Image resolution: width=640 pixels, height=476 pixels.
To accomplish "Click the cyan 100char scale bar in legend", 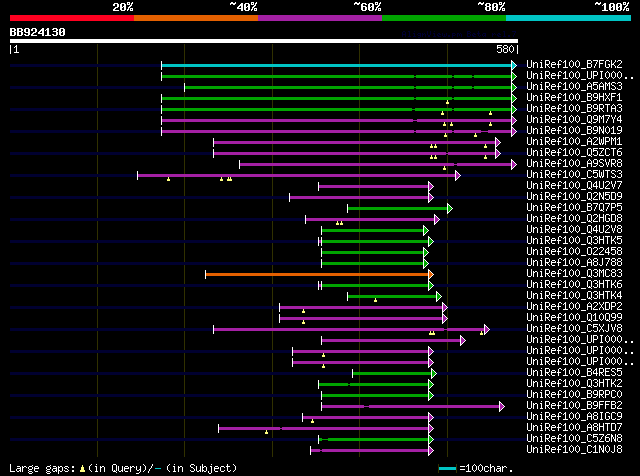I will pos(447,468).
